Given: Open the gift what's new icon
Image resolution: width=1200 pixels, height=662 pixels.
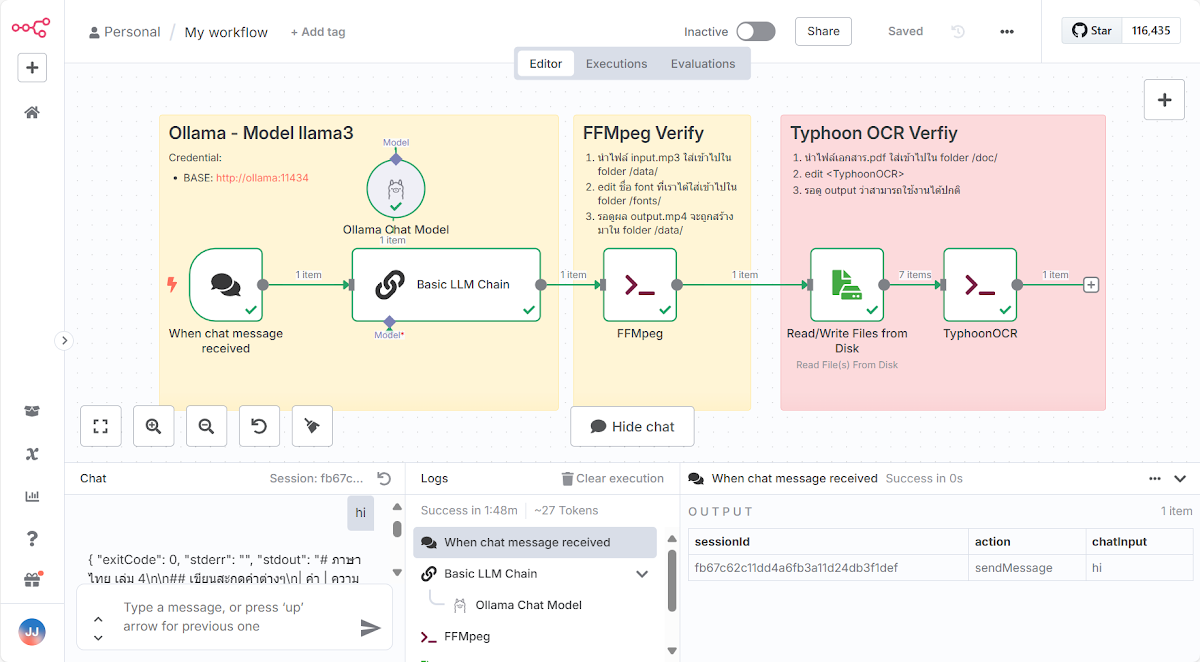Looking at the screenshot, I should (32, 580).
